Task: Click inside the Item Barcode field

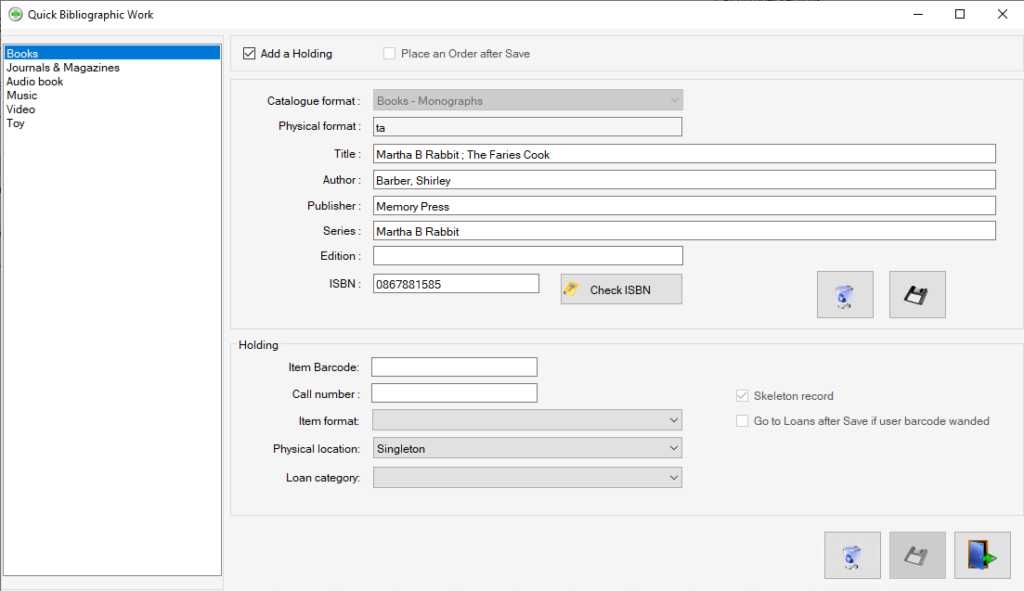Action: coord(453,366)
